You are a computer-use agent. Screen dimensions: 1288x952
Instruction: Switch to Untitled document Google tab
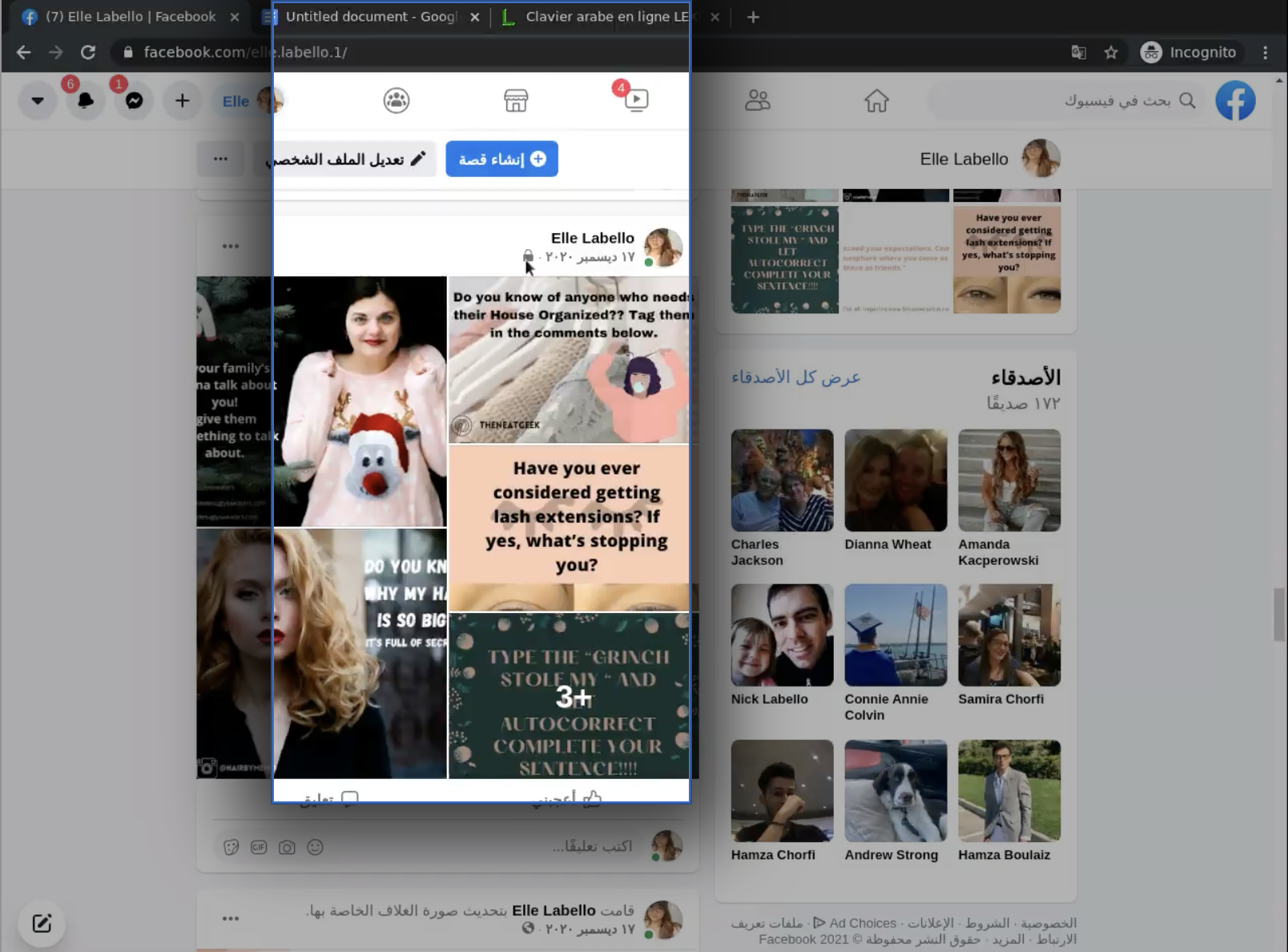[372, 17]
